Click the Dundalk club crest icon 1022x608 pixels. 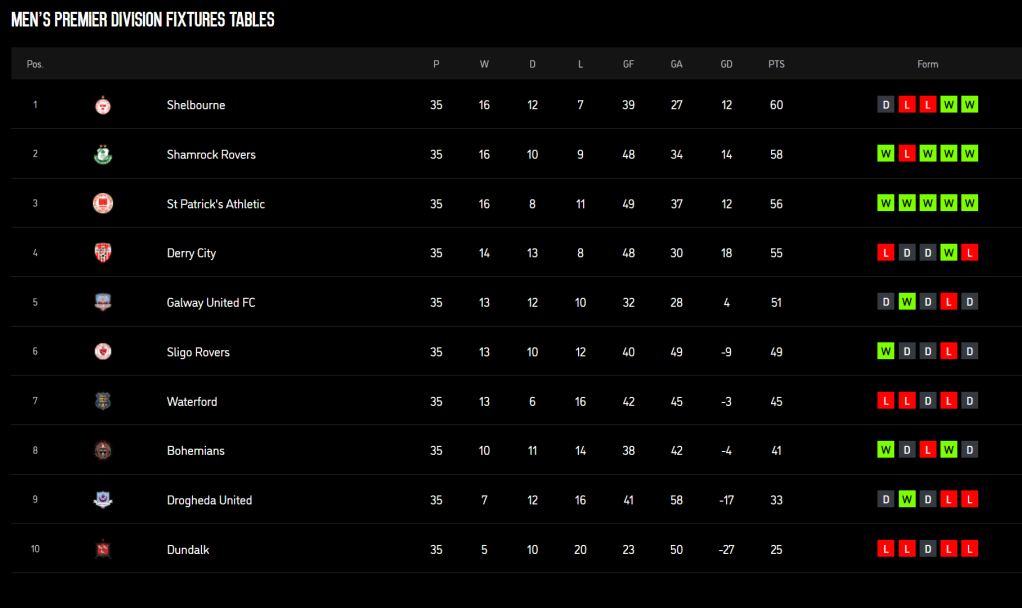click(102, 549)
